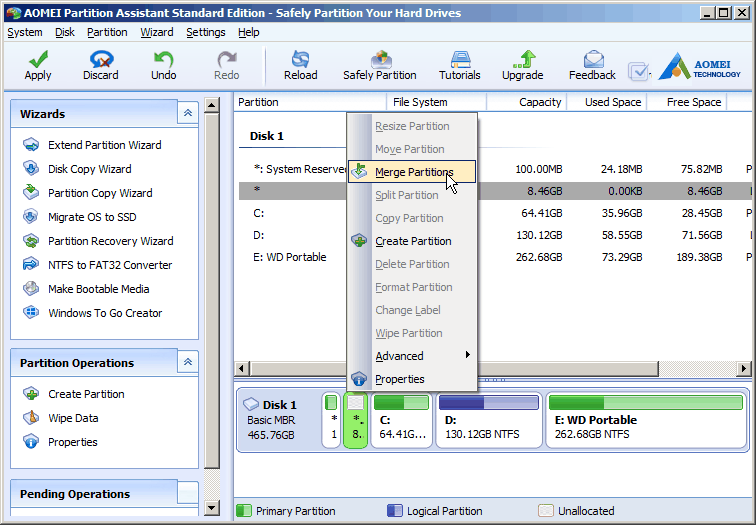Open the Migrate OS to SSD link
The image size is (756, 525).
tap(92, 217)
